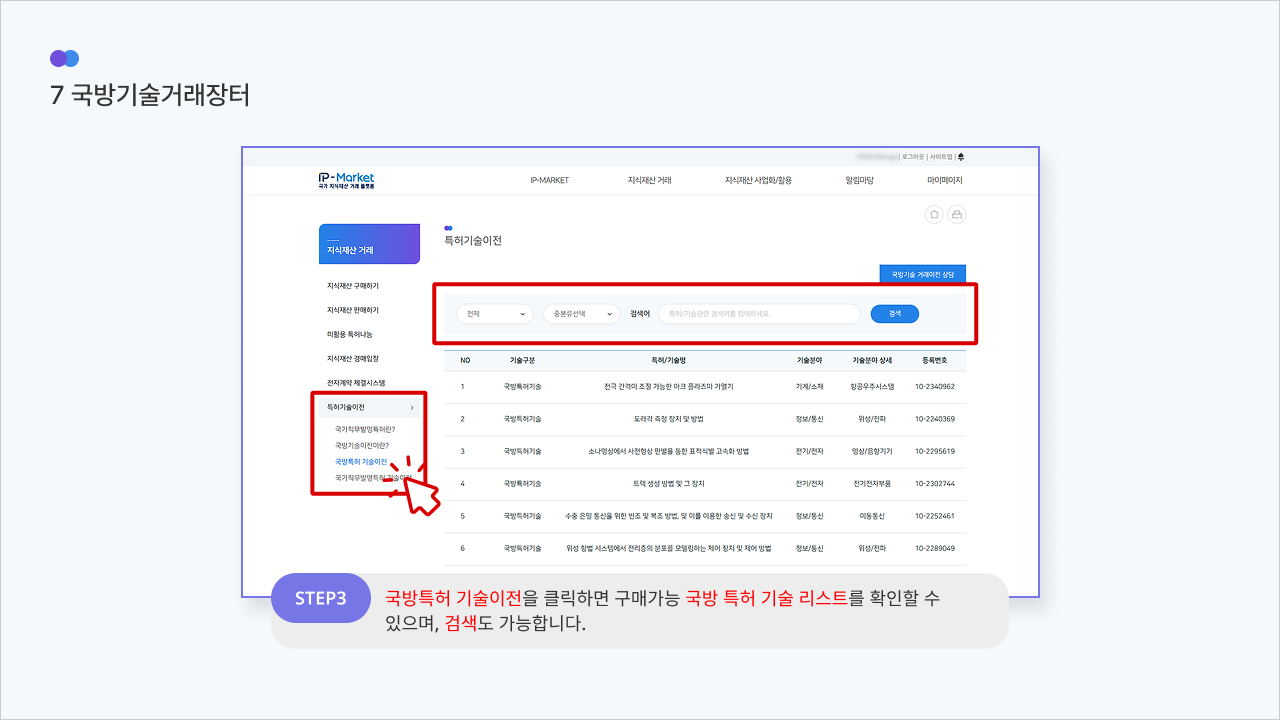Open the 전체 category dropdown
Viewport: 1280px width, 720px height.
[495, 314]
